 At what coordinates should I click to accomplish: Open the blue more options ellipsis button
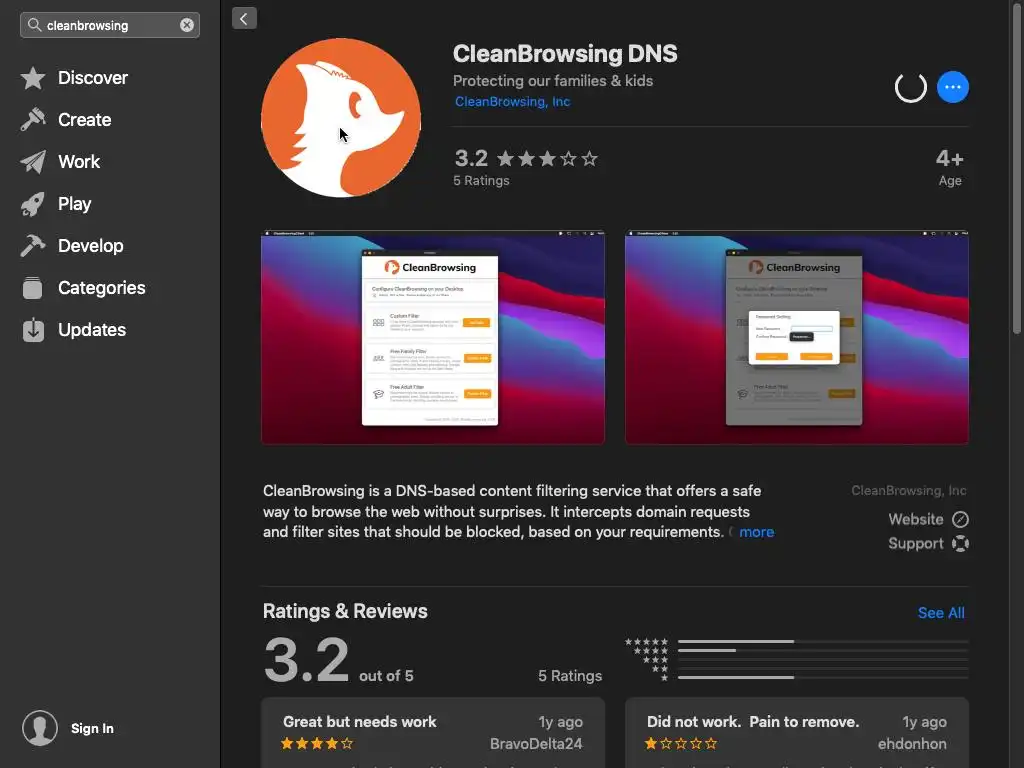[x=953, y=87]
